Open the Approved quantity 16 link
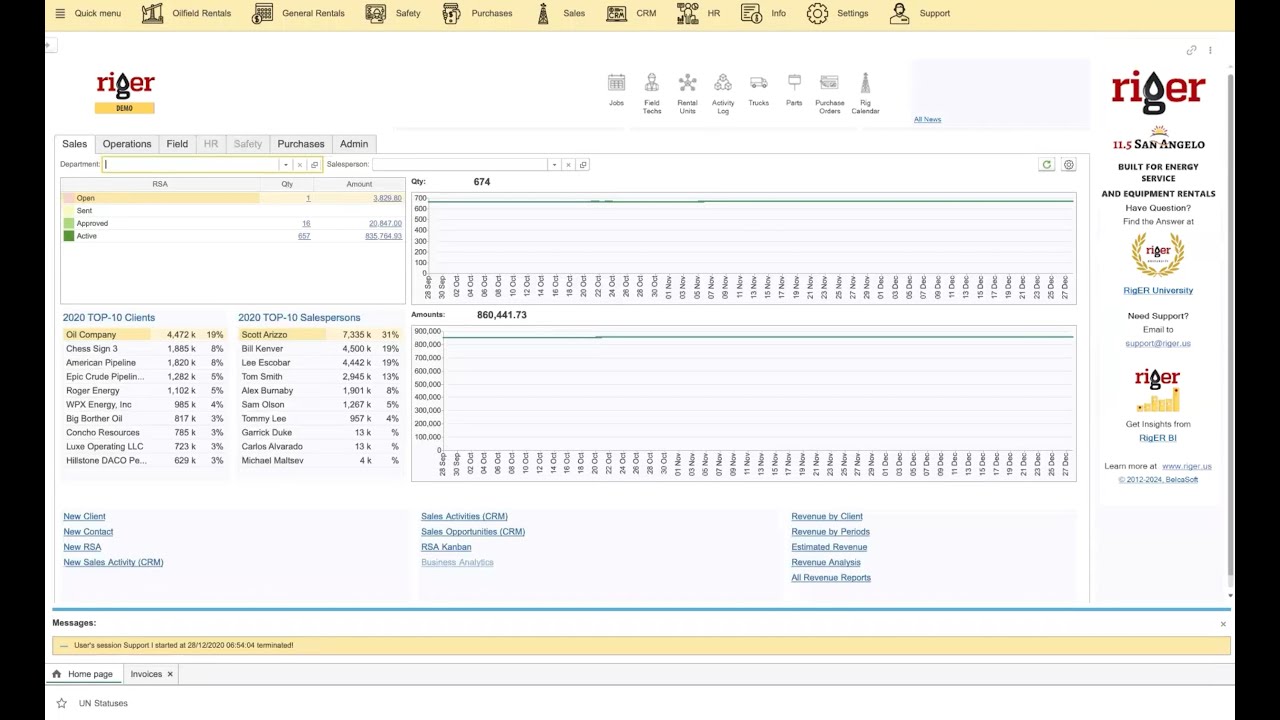Viewport: 1280px width, 720px height. click(x=306, y=223)
